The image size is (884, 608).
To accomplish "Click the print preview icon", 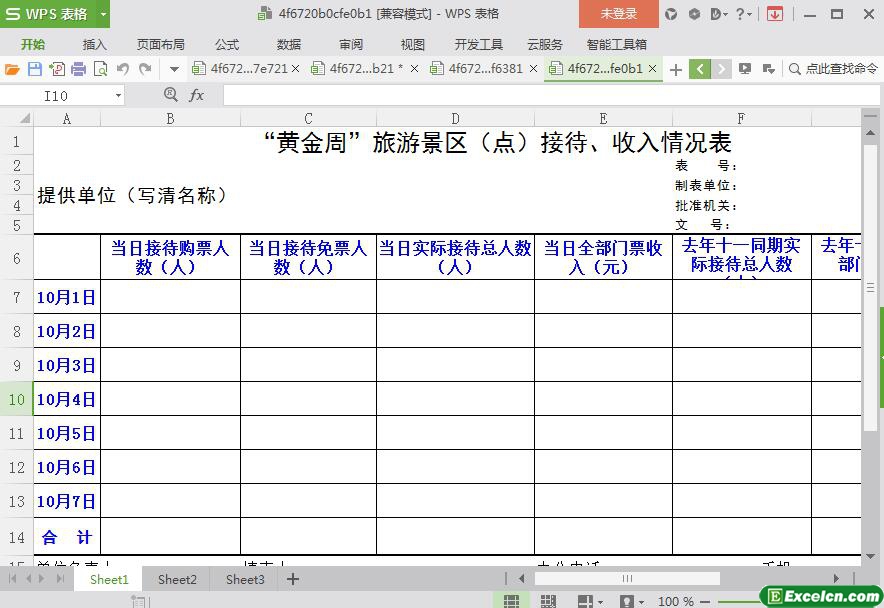I will [100, 69].
